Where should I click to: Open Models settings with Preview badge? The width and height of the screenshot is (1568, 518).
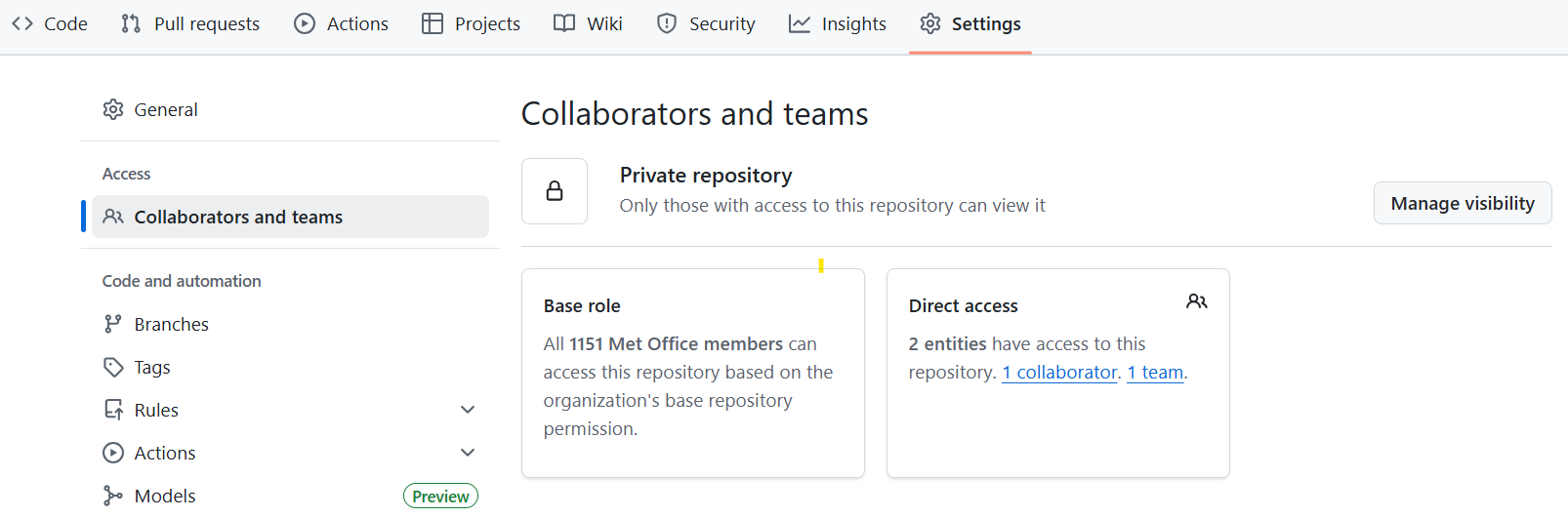click(165, 496)
